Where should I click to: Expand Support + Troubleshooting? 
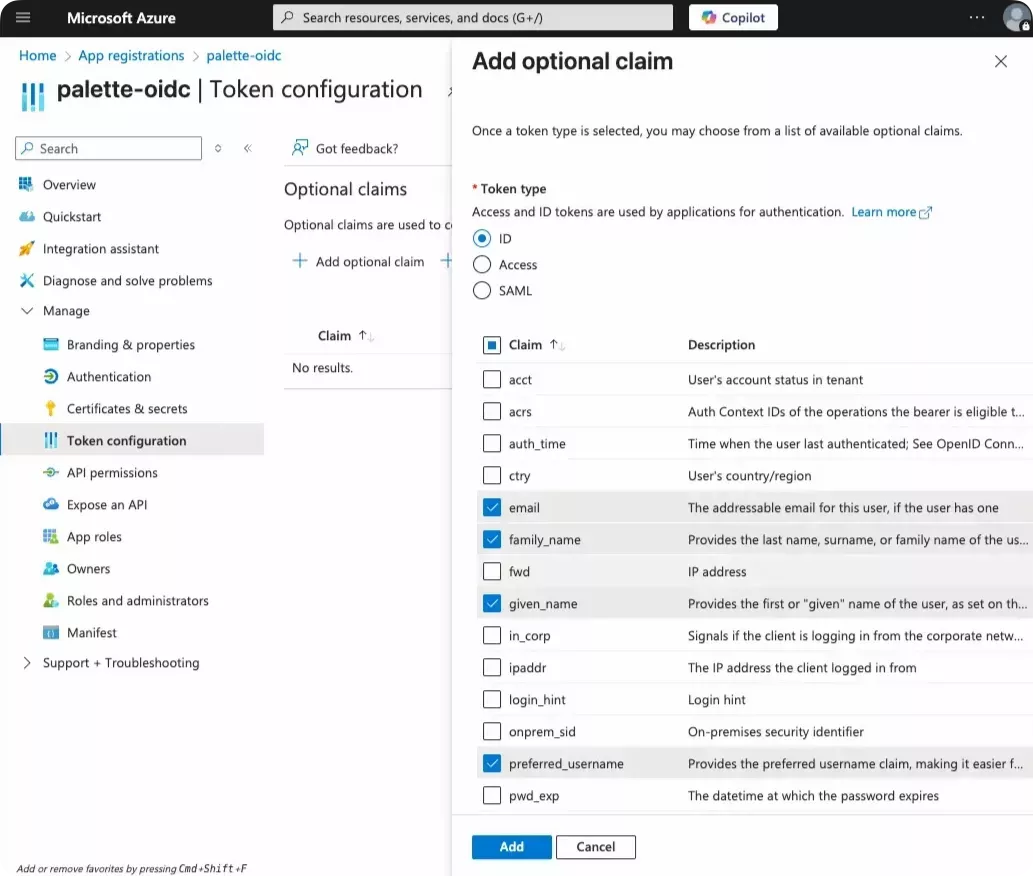[28, 663]
